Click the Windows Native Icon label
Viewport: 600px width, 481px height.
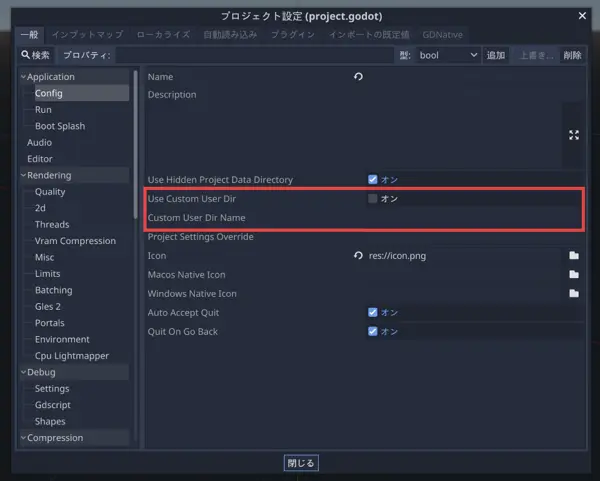pos(192,293)
